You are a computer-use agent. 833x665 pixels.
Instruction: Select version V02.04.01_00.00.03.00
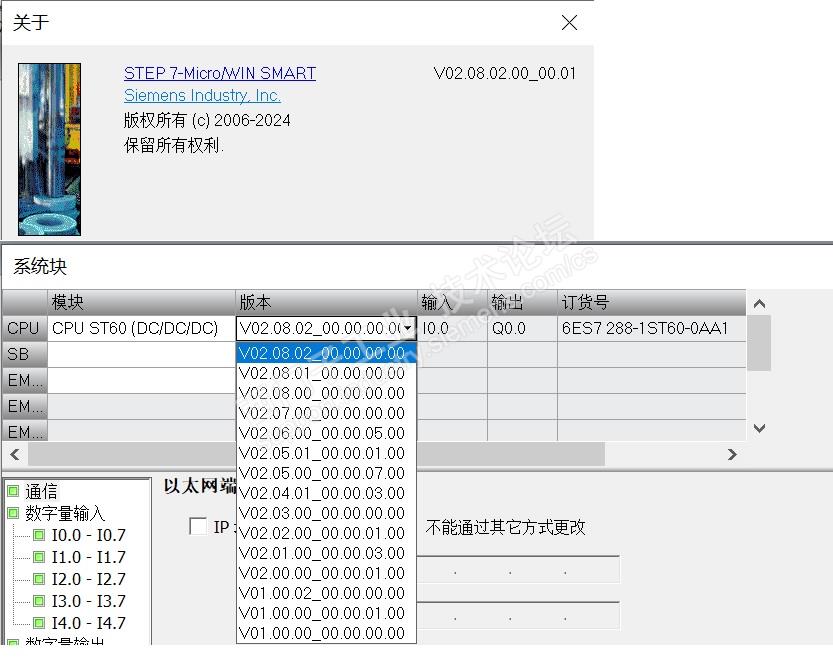coord(326,493)
